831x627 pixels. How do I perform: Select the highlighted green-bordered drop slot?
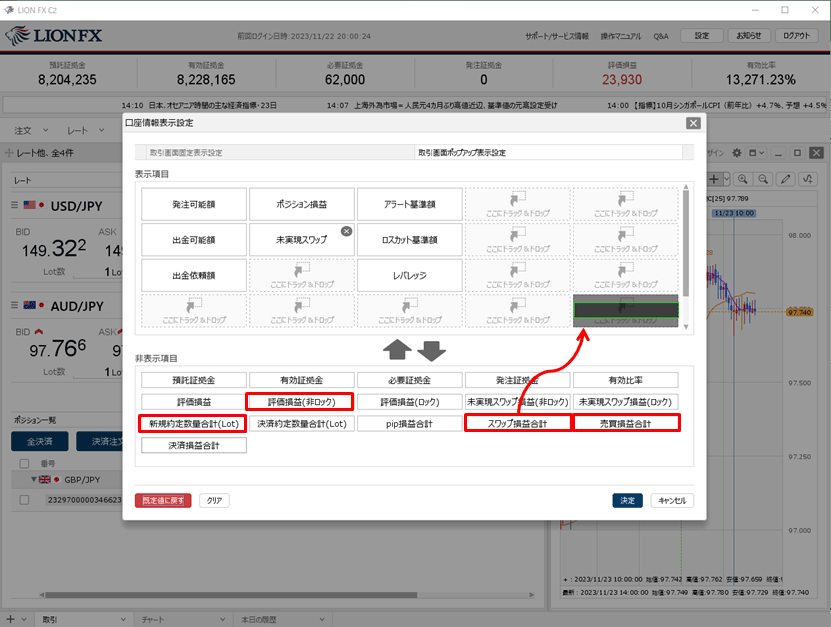[x=625, y=310]
